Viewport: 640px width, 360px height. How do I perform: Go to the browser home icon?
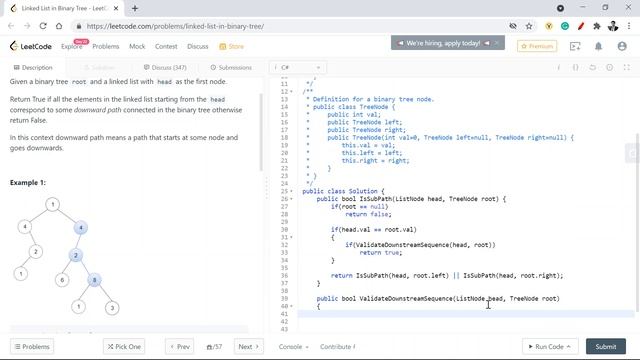(59, 26)
